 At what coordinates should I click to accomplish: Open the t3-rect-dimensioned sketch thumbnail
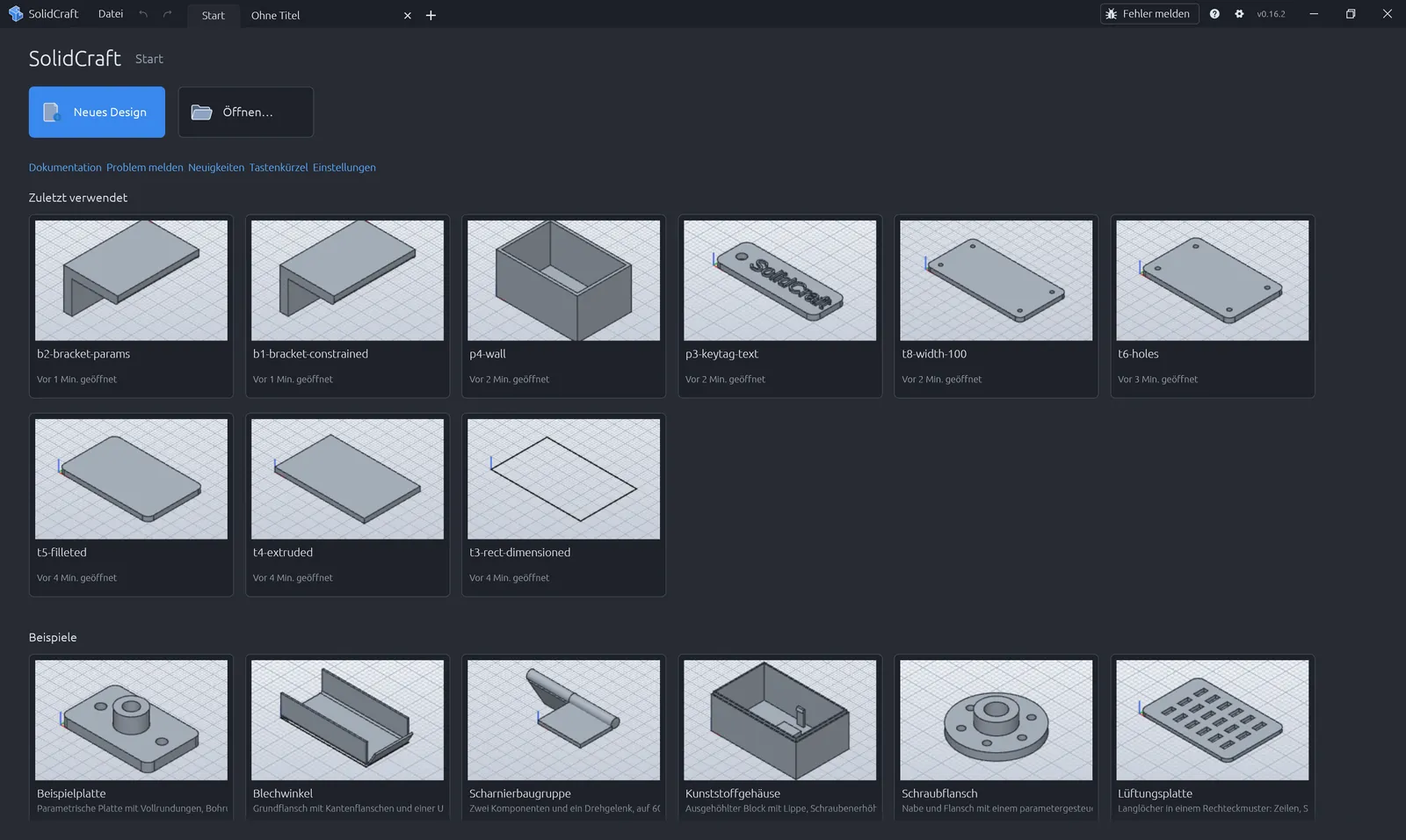click(x=563, y=479)
